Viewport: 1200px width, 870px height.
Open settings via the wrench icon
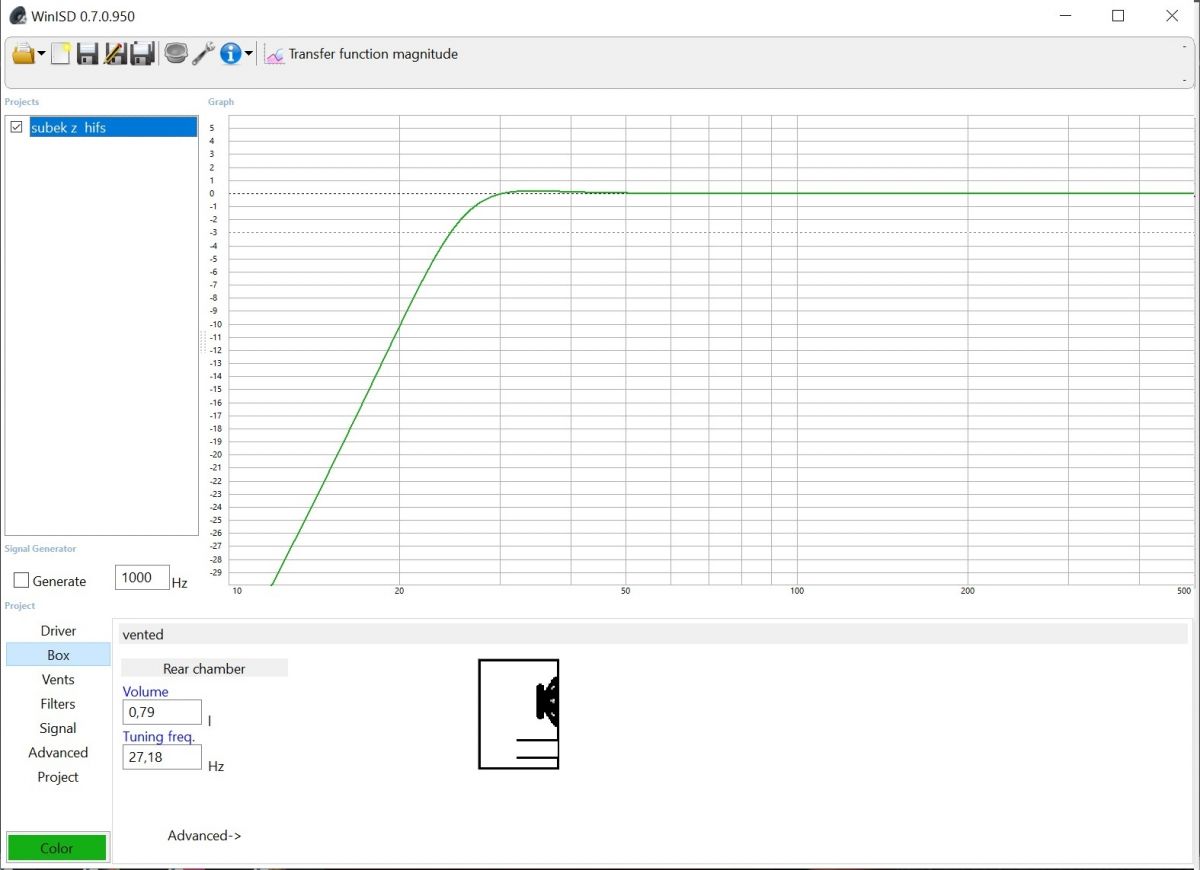point(203,54)
